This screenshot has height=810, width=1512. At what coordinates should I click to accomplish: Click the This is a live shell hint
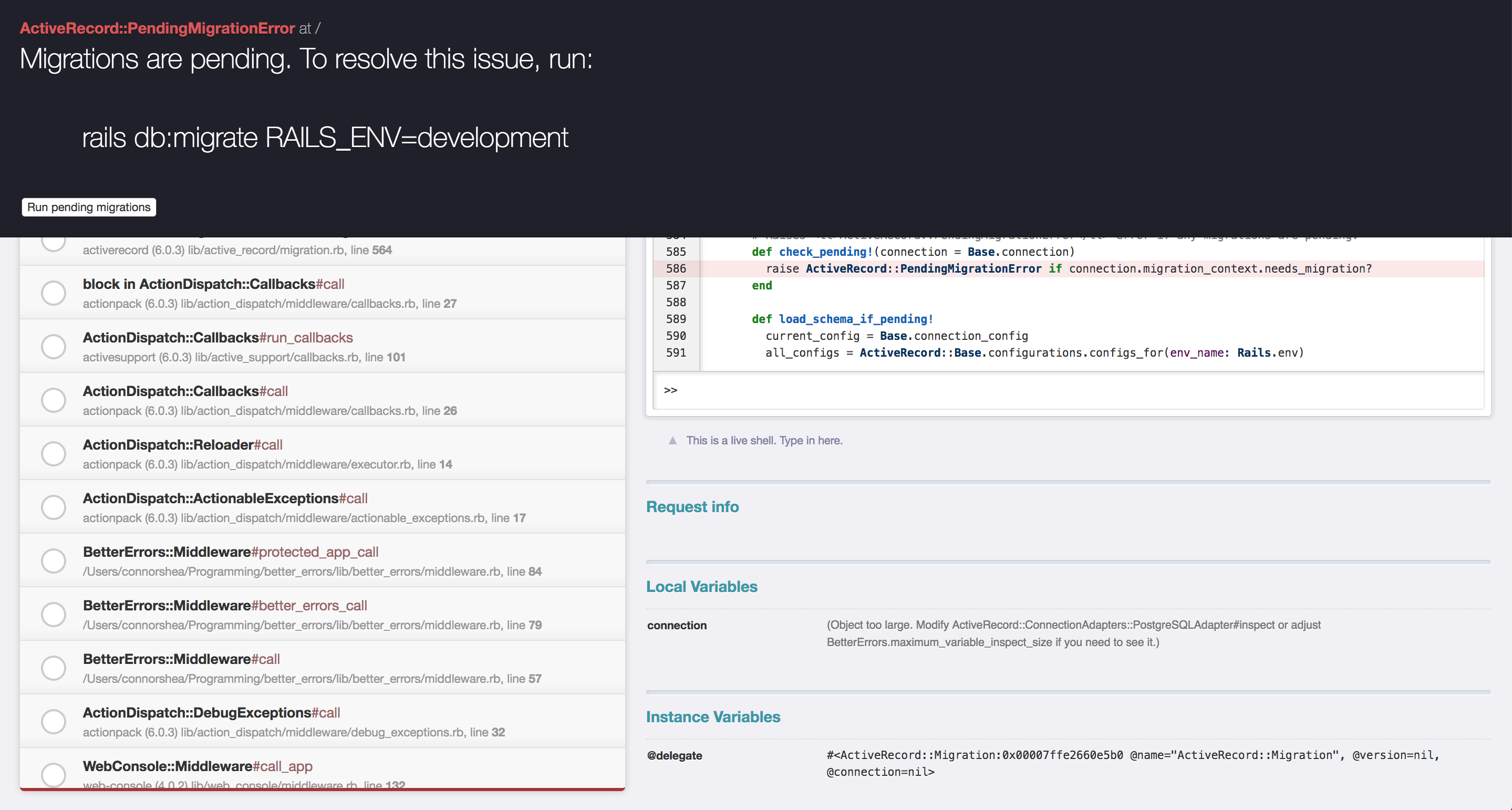pyautogui.click(x=764, y=440)
